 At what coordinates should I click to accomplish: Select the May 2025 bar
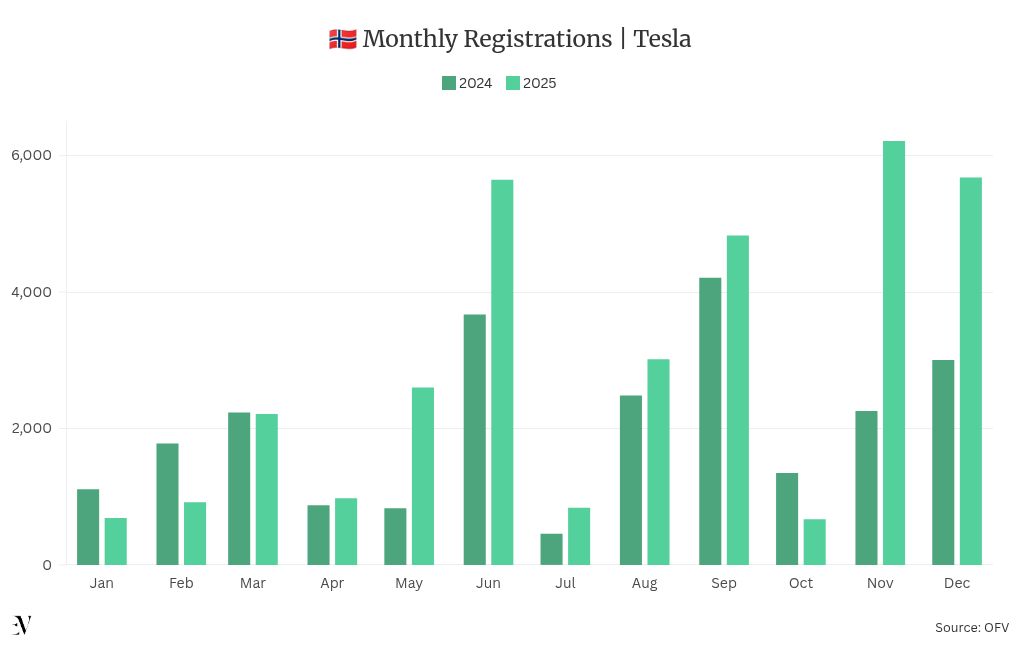(x=423, y=476)
